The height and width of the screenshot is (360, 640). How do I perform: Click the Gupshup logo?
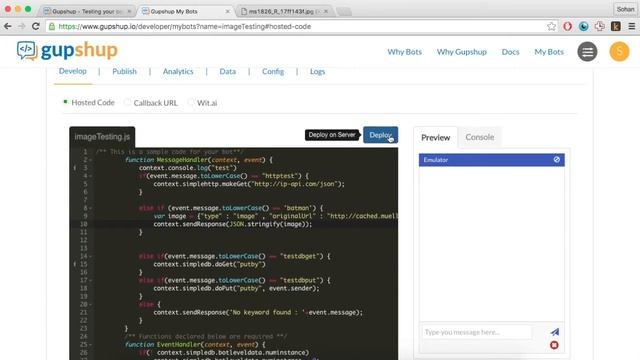click(67, 51)
